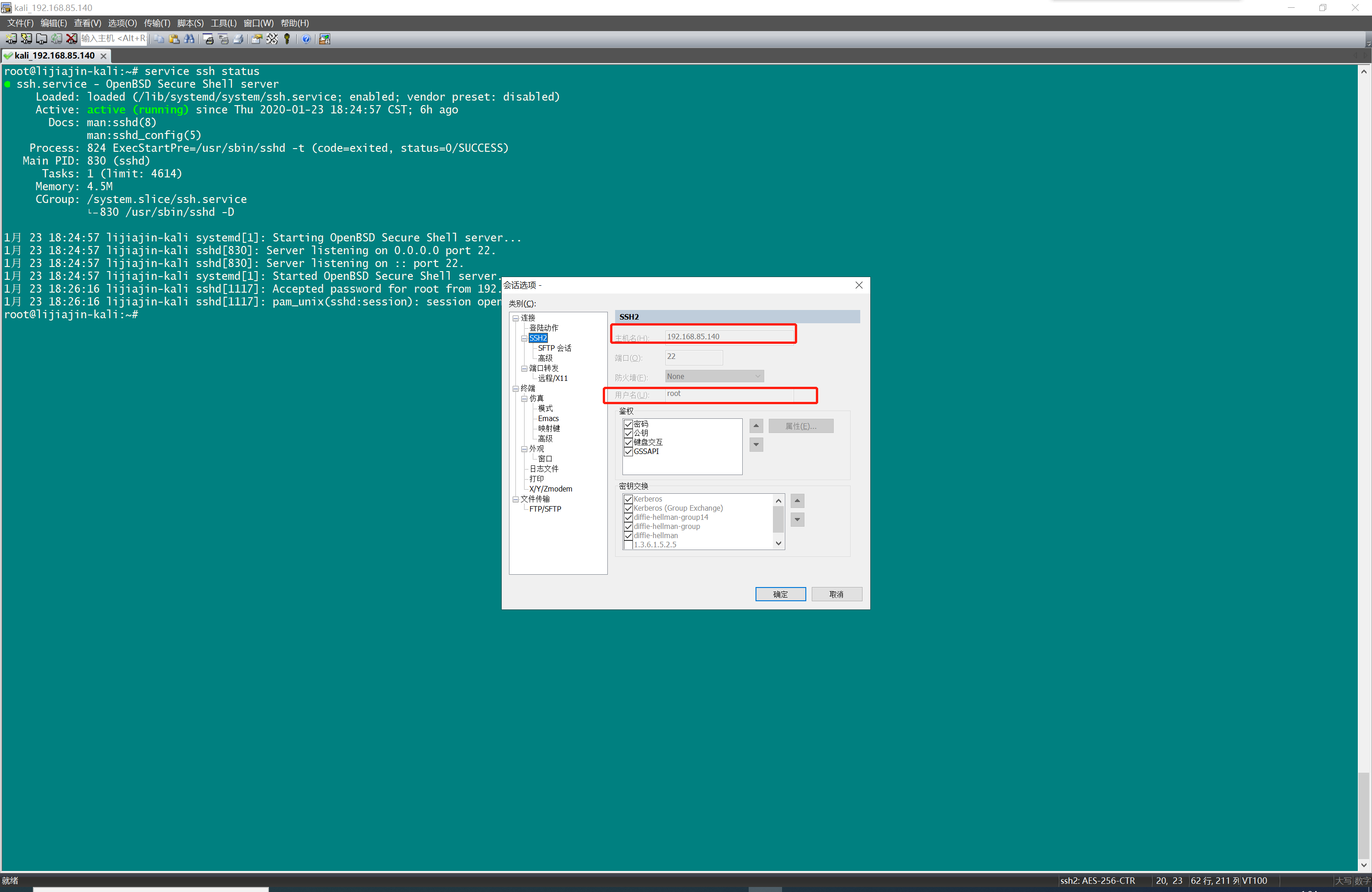Select SFTP 会话 in category tree

point(555,348)
